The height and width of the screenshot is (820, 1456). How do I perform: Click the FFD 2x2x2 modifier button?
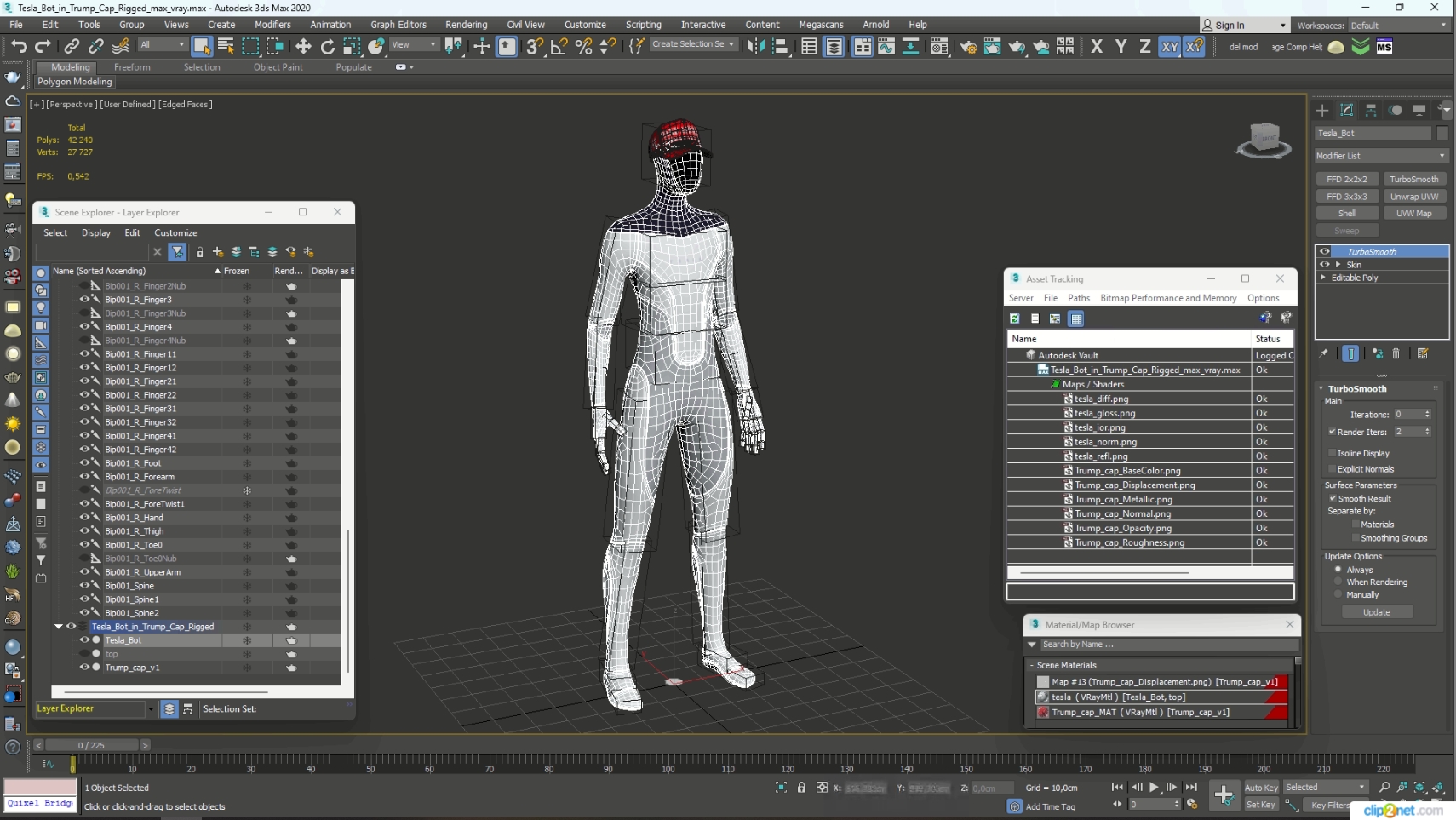[1347, 180]
